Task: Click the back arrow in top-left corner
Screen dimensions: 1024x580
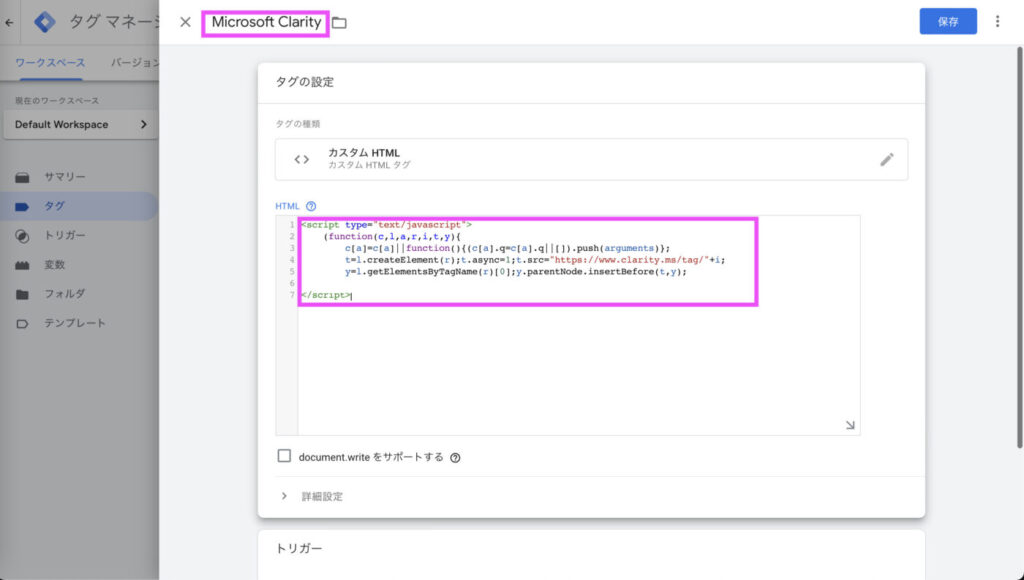Action: [x=9, y=22]
